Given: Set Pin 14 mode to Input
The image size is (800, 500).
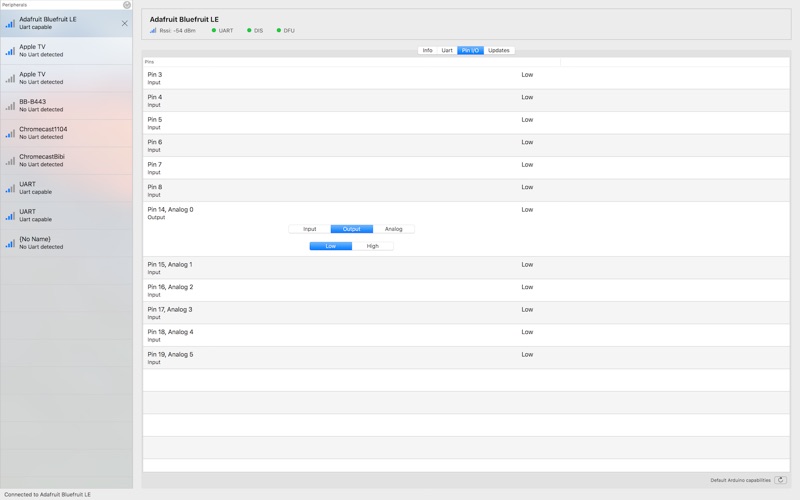Looking at the screenshot, I should [x=310, y=229].
